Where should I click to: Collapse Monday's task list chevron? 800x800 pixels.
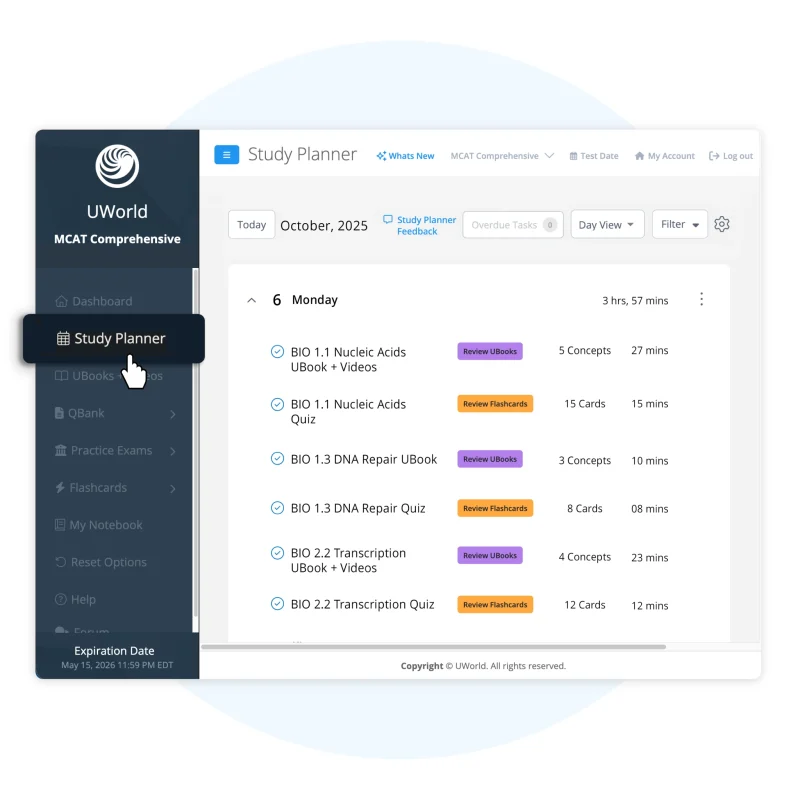coord(252,299)
